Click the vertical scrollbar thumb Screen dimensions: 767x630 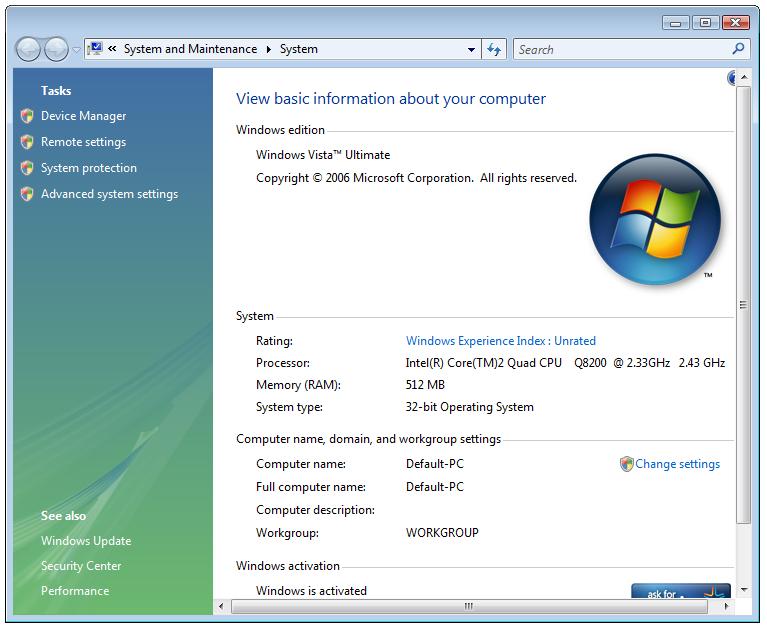[744, 305]
